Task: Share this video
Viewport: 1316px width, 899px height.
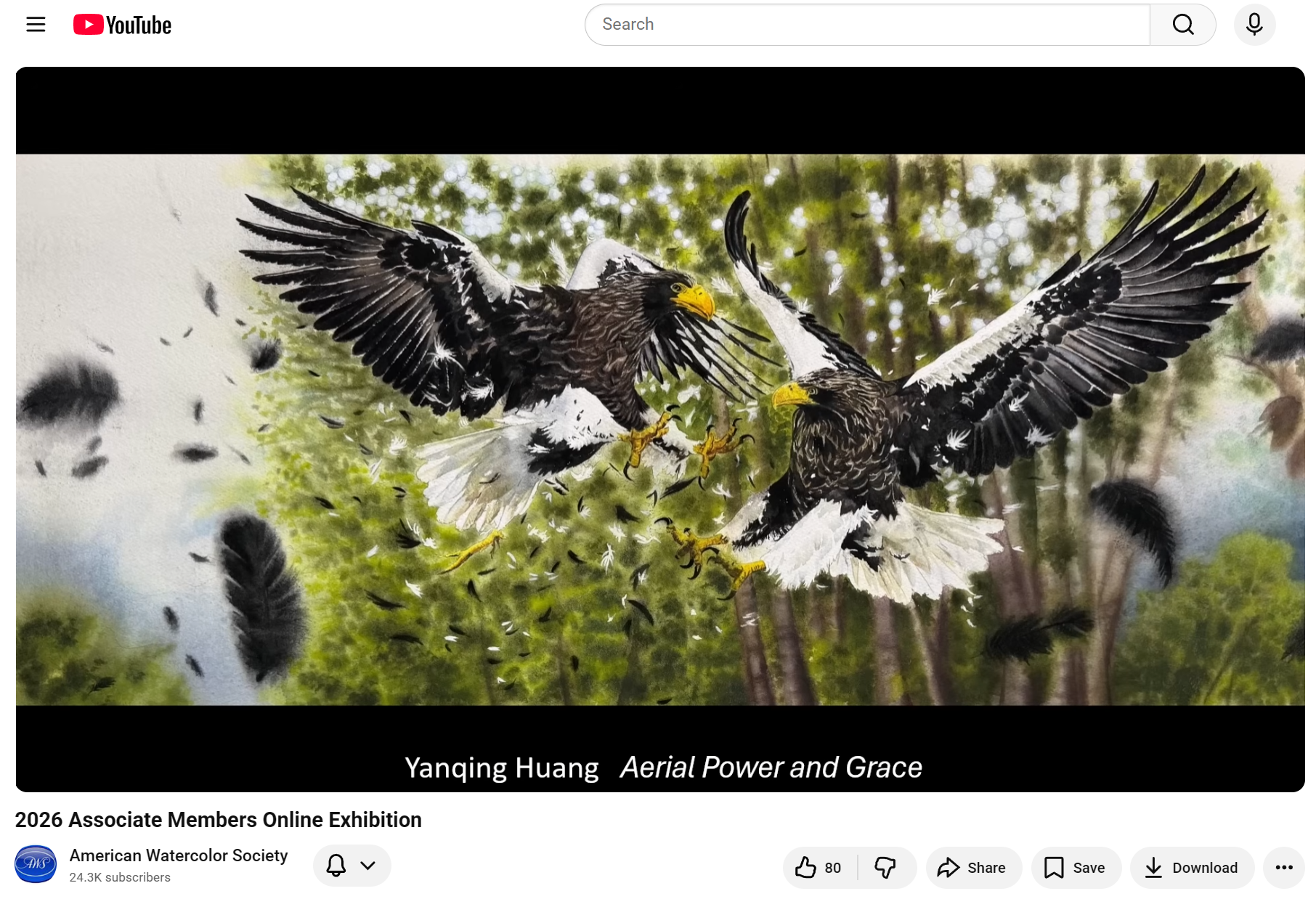Action: click(x=973, y=868)
